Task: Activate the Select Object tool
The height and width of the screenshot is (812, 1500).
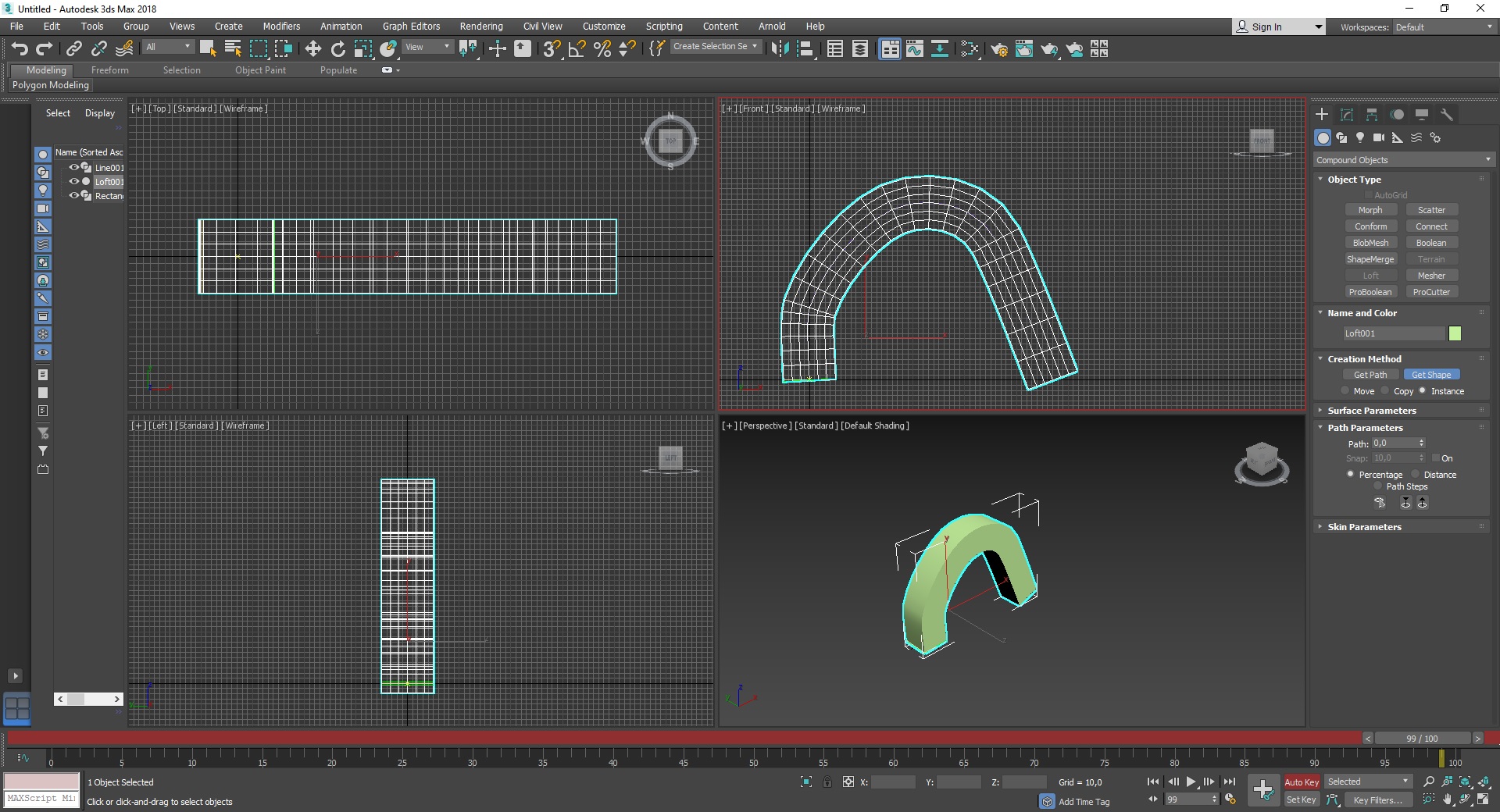Action: pyautogui.click(x=207, y=49)
